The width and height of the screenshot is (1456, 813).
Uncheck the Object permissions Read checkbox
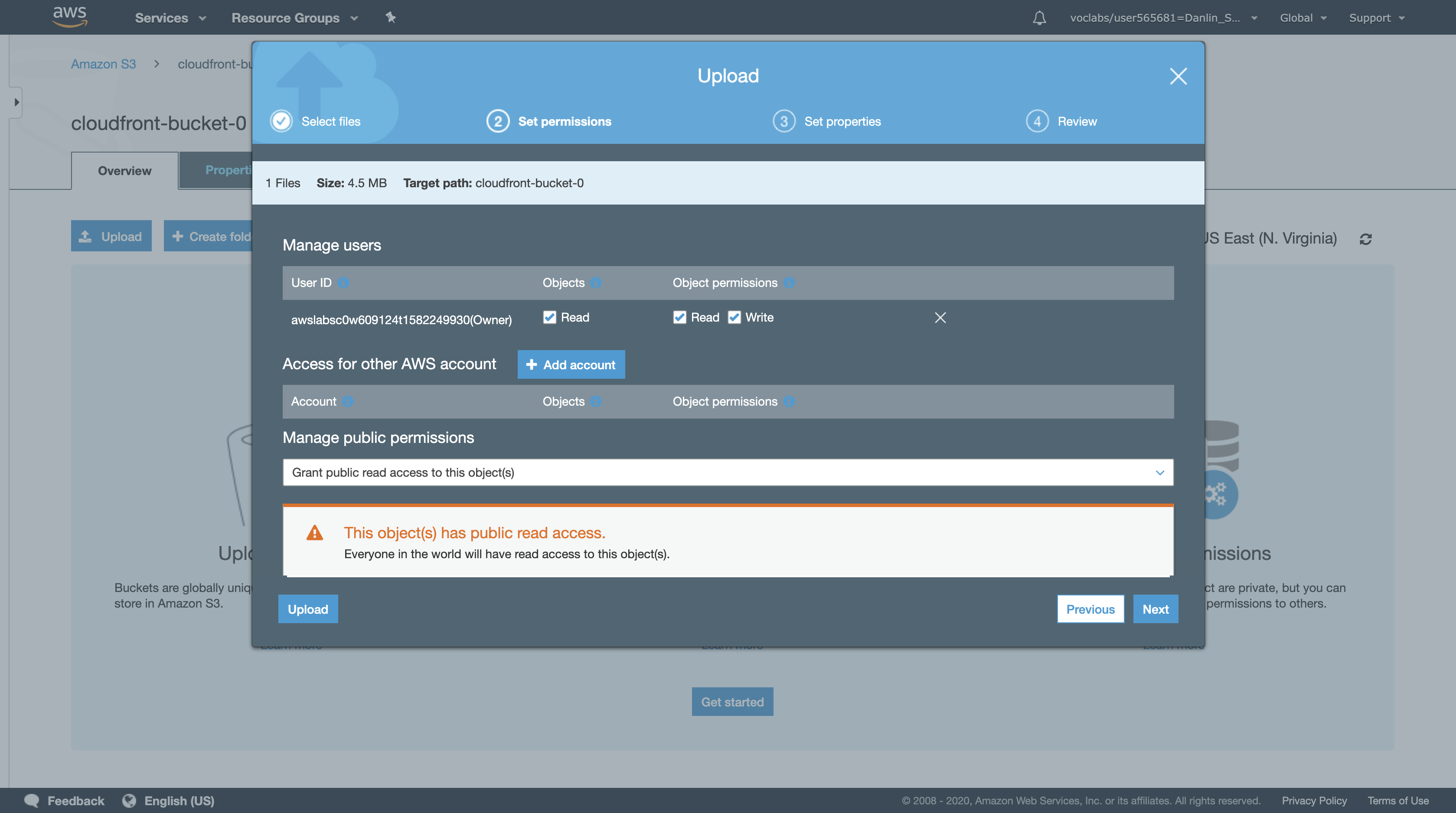(x=679, y=318)
